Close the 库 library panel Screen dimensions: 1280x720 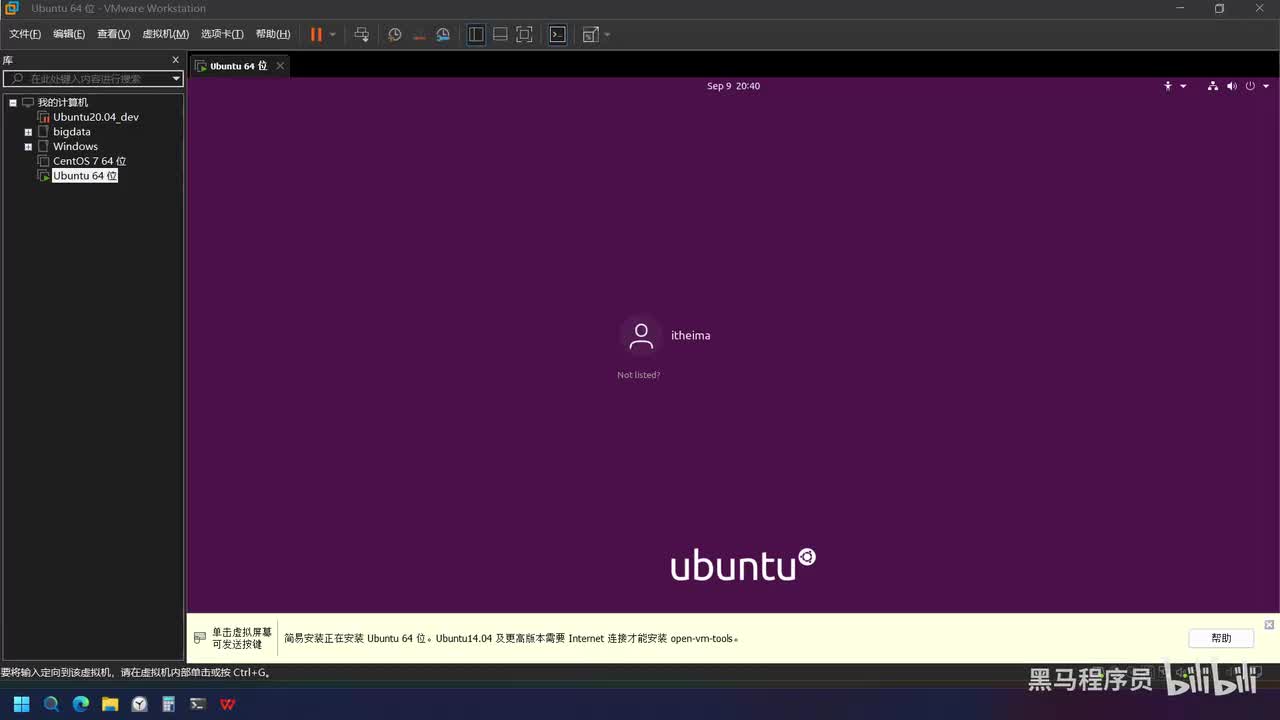[x=176, y=60]
